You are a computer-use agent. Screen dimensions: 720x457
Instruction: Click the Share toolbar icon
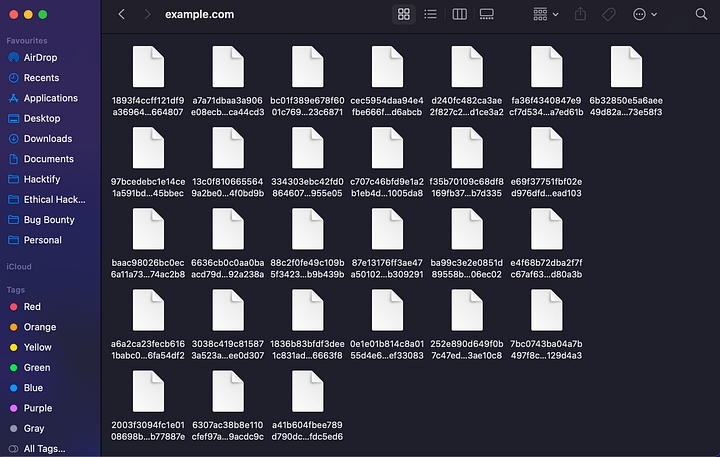point(580,14)
